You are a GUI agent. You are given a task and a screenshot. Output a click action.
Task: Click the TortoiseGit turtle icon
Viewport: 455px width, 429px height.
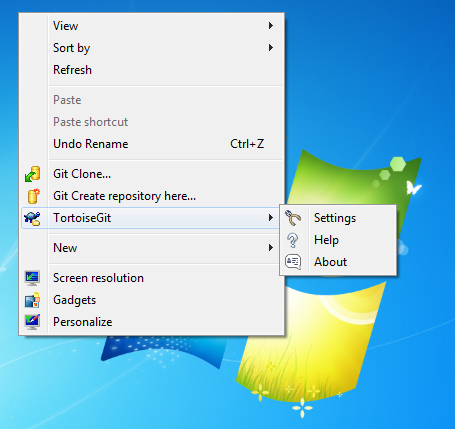(x=32, y=218)
